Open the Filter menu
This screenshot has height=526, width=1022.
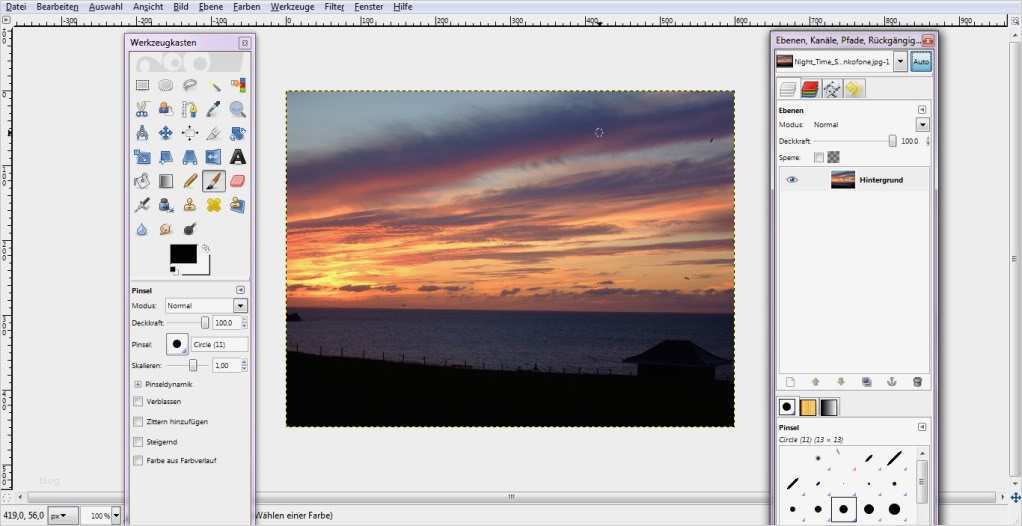[x=334, y=7]
